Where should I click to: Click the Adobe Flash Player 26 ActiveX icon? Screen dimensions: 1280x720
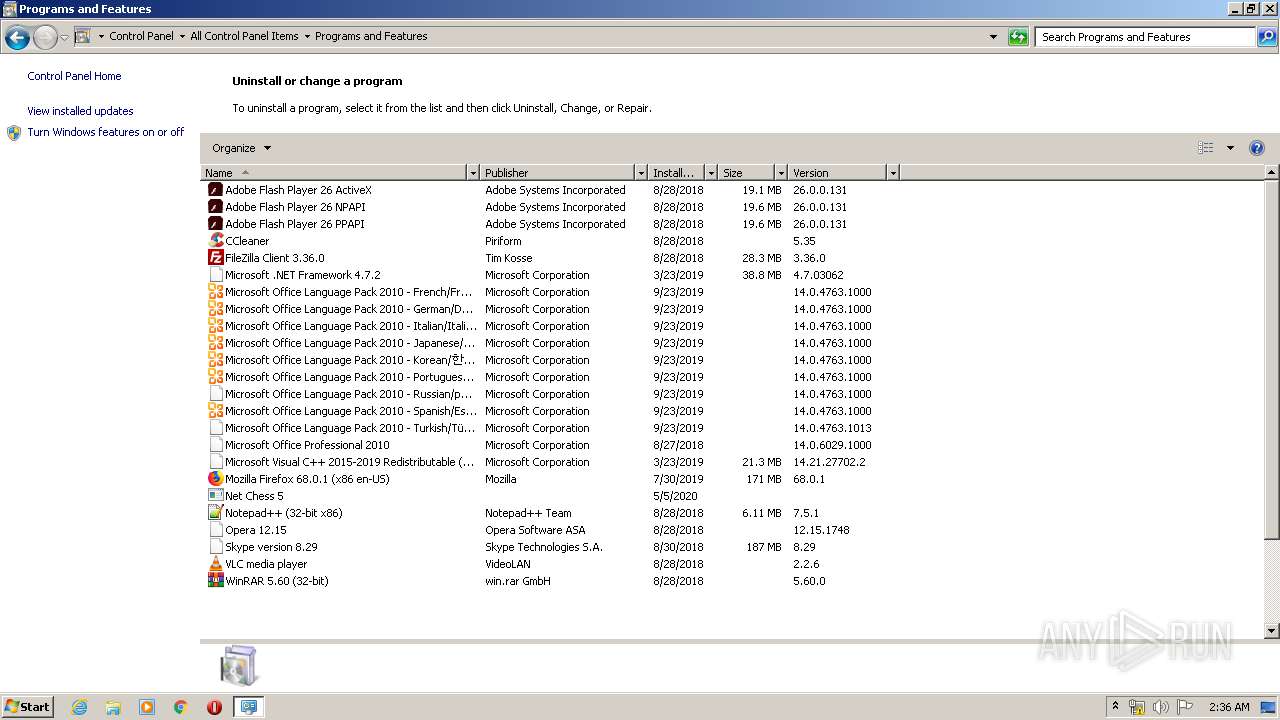[215, 190]
